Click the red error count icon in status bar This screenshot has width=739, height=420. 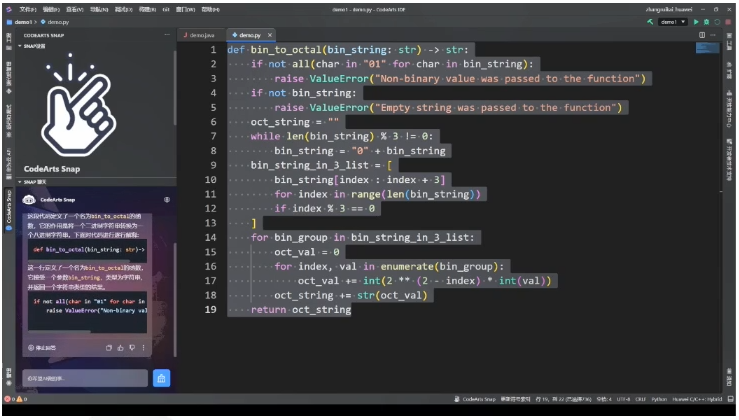tap(7, 399)
